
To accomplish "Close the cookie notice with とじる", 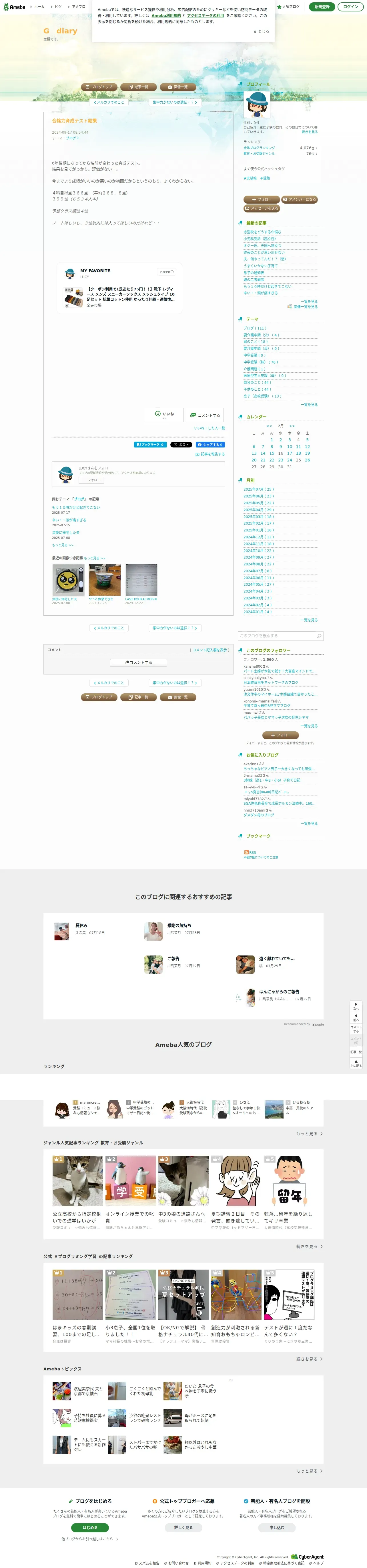I will 261,31.
